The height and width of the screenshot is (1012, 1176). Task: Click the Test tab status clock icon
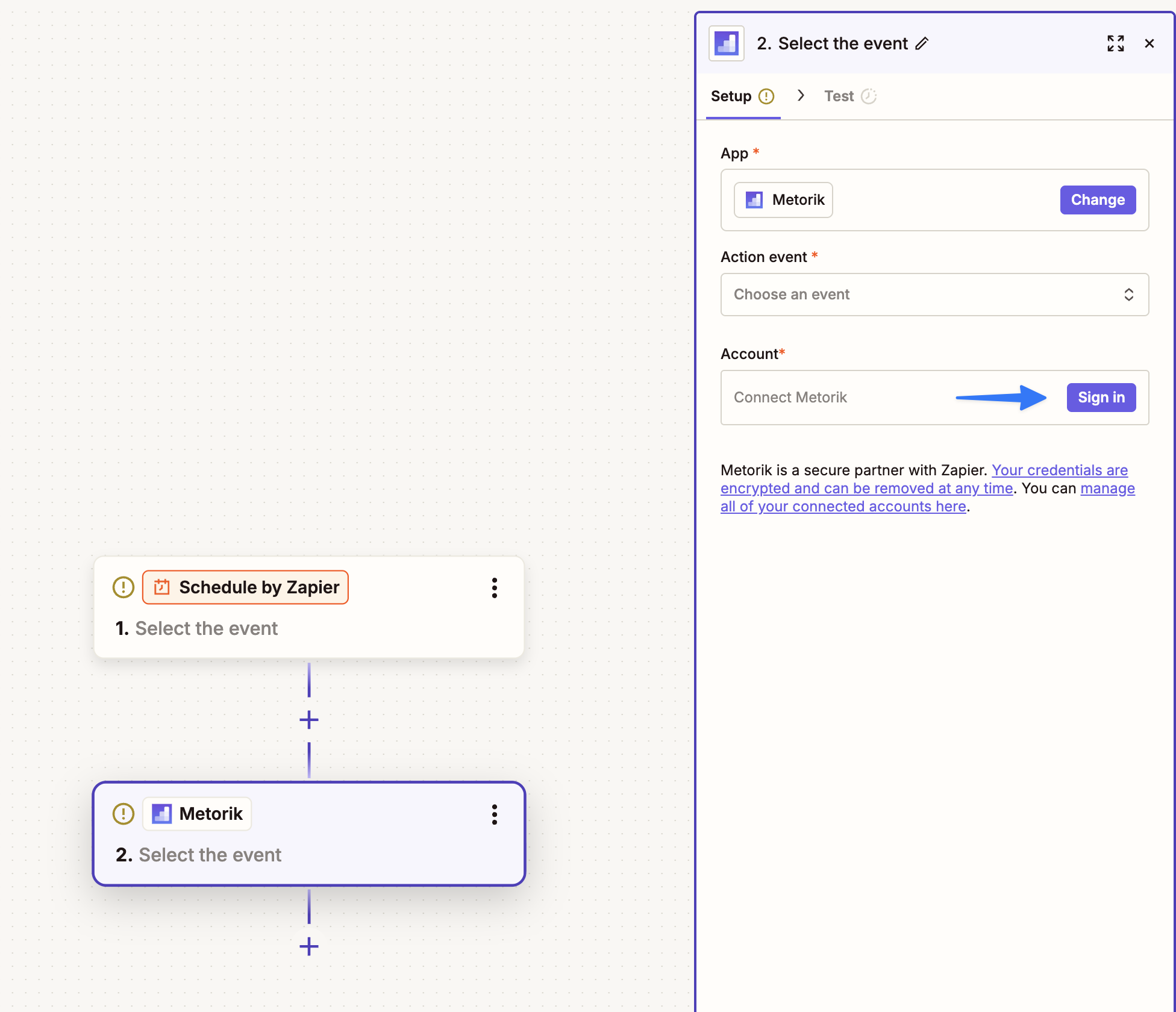[869, 96]
